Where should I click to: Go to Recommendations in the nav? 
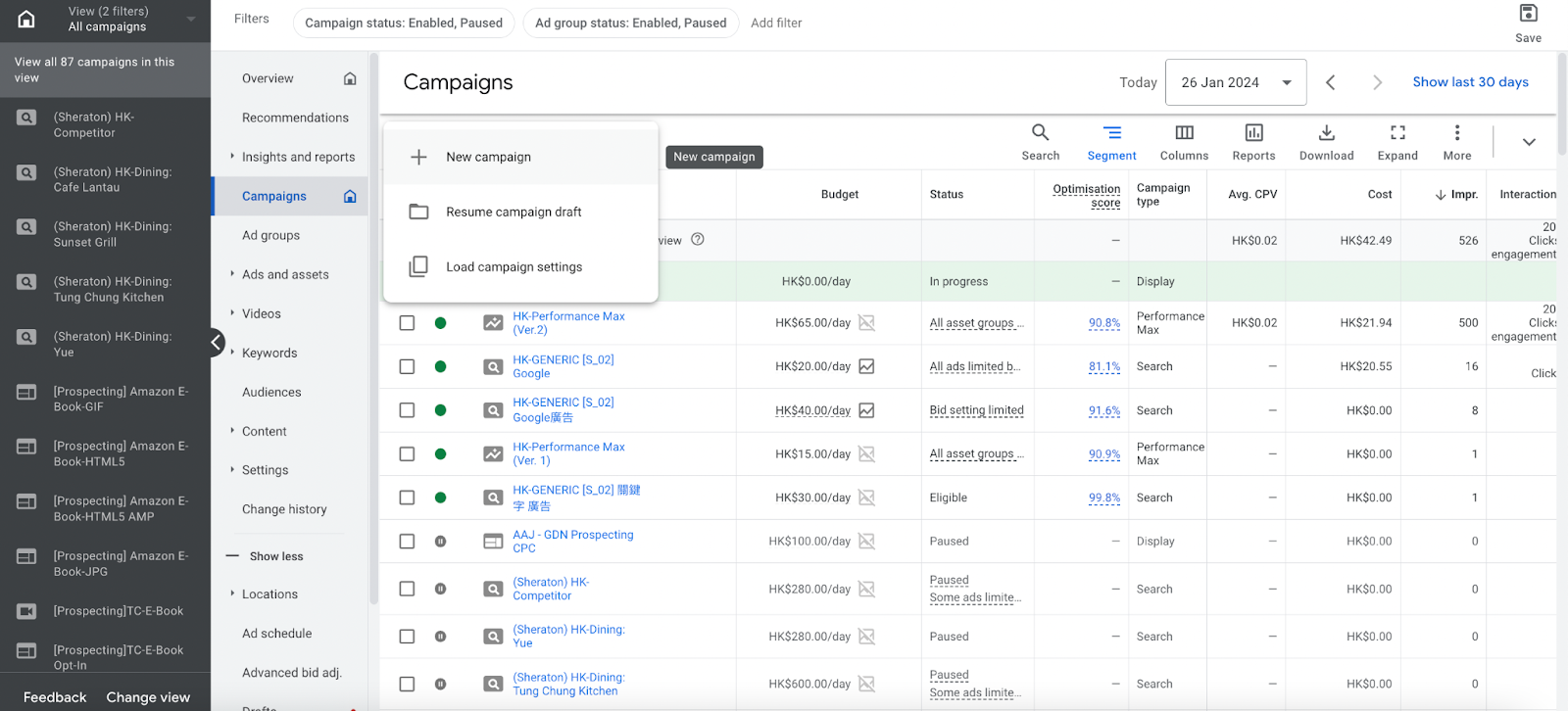click(x=295, y=118)
